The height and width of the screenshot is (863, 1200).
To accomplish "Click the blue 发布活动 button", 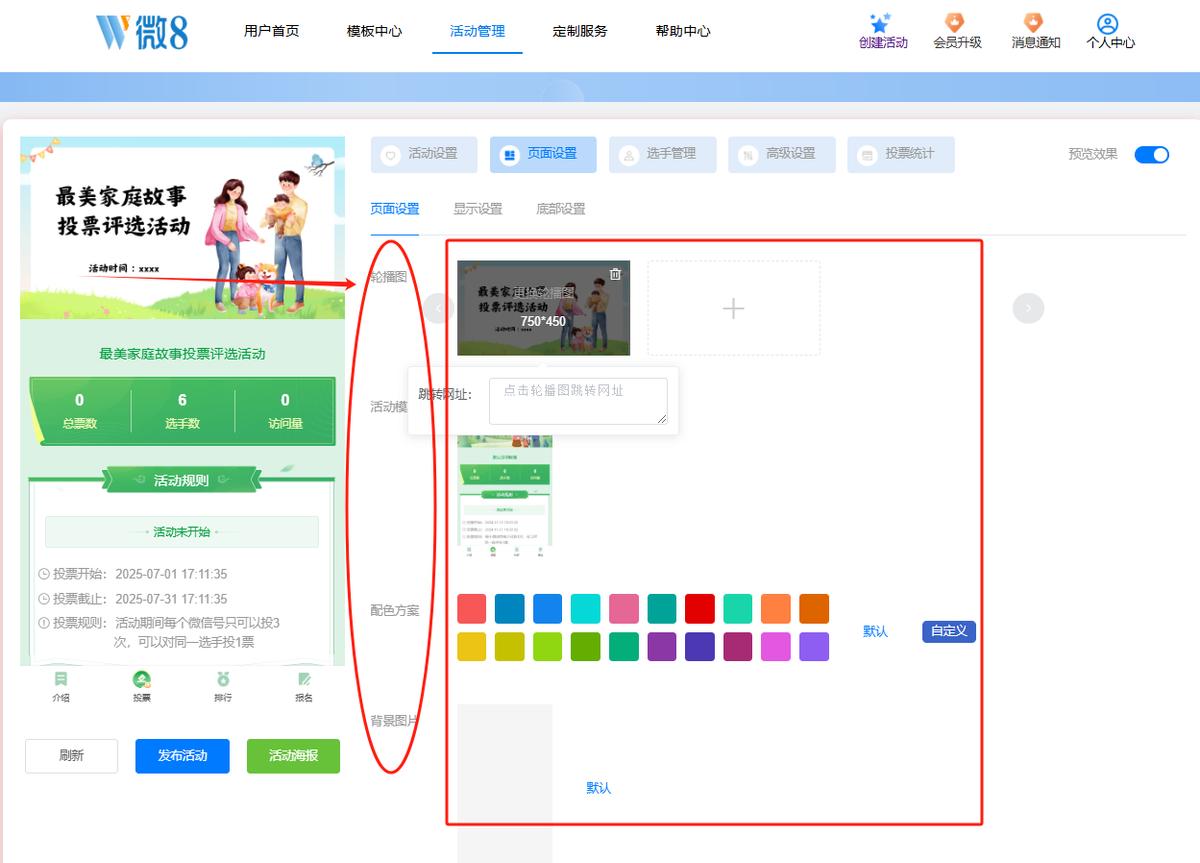I will 182,756.
